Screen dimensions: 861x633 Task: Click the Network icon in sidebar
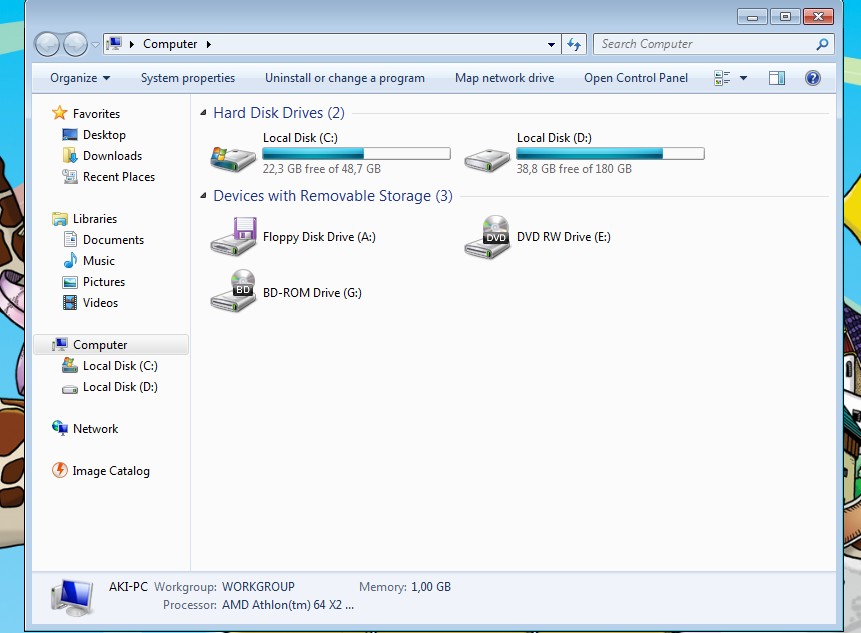point(59,428)
